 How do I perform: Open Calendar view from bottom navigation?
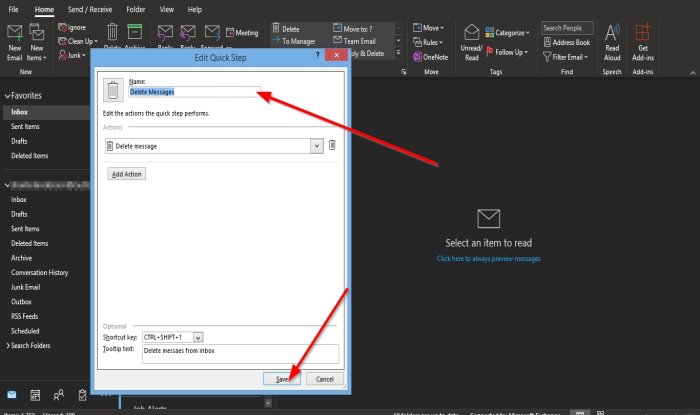tap(35, 394)
